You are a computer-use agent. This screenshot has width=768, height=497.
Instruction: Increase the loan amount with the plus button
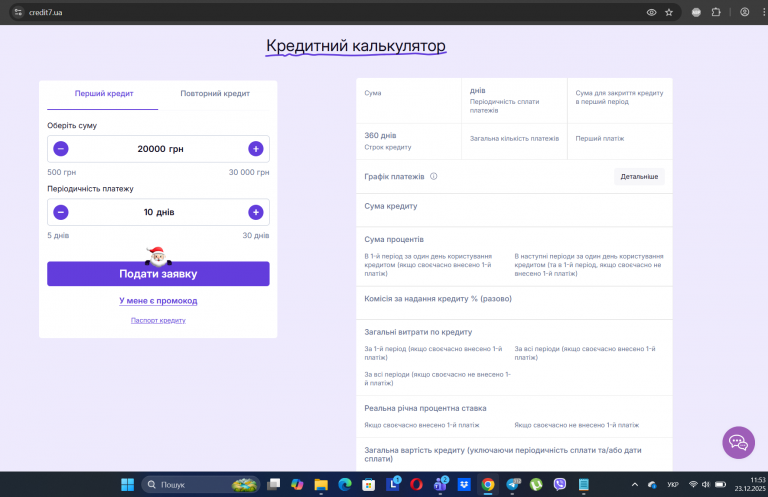tap(256, 149)
